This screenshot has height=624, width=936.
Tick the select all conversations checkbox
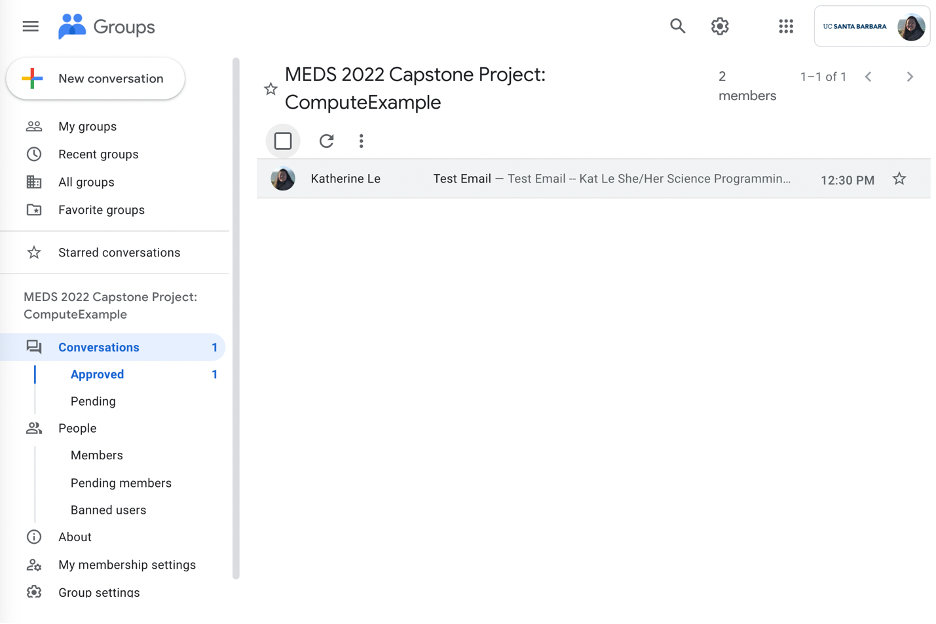(283, 141)
